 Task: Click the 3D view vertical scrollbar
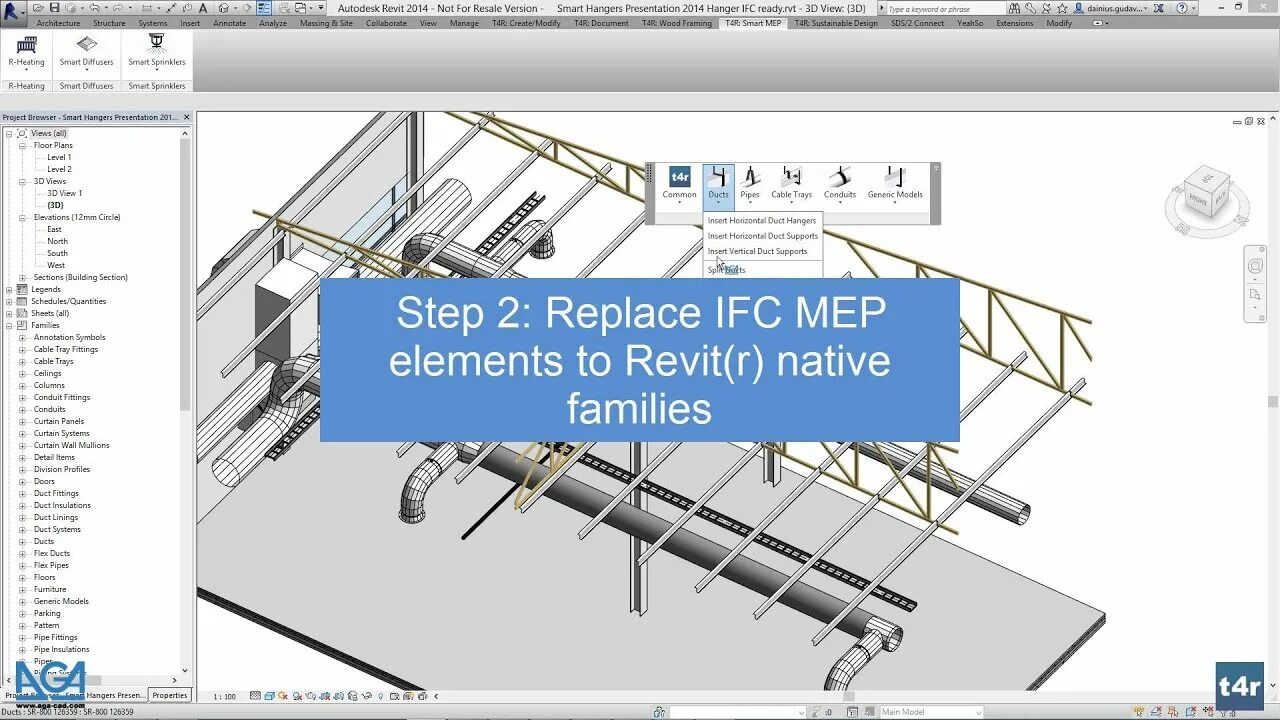pyautogui.click(x=1273, y=400)
